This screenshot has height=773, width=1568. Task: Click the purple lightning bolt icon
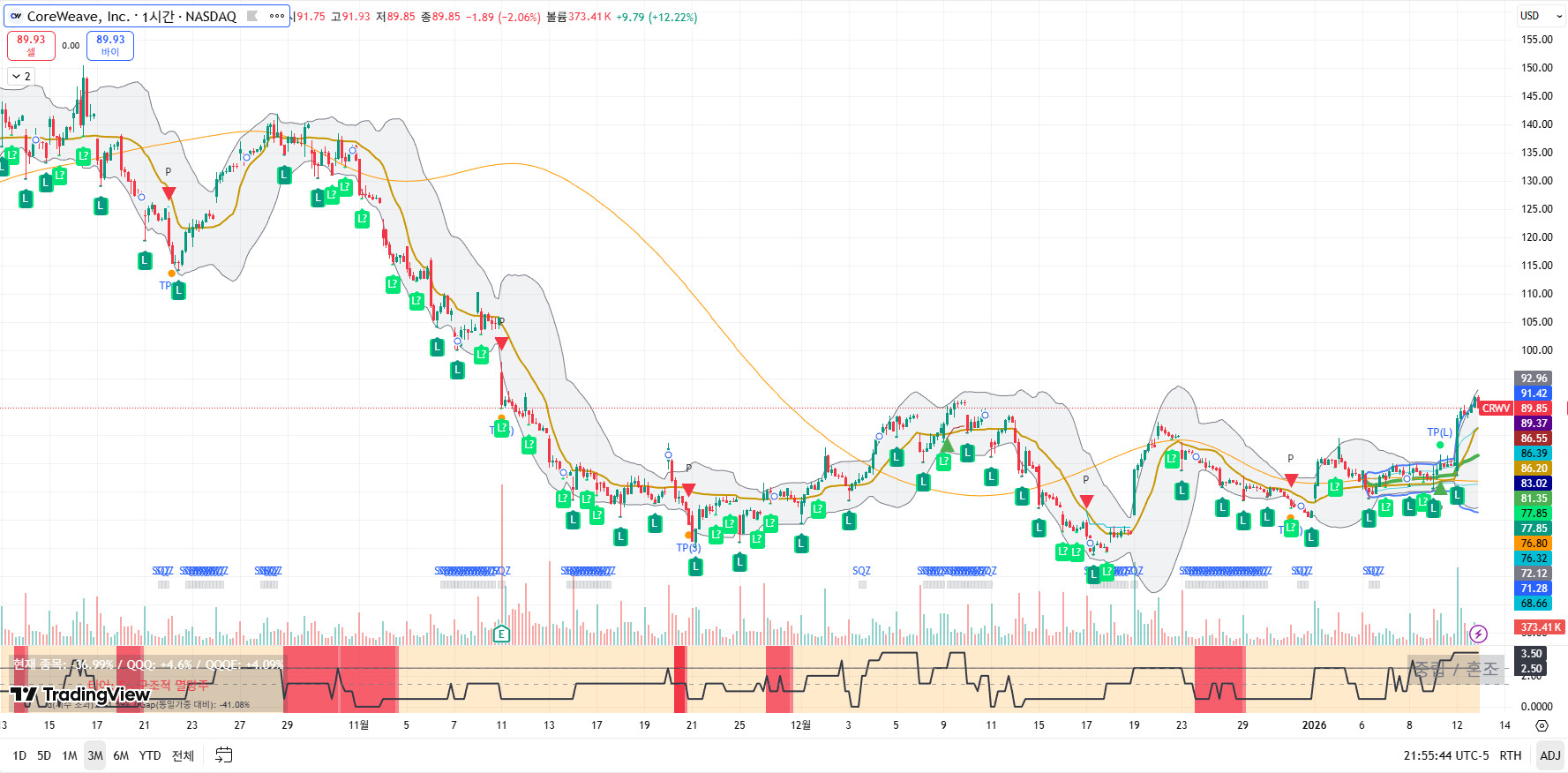(1478, 634)
